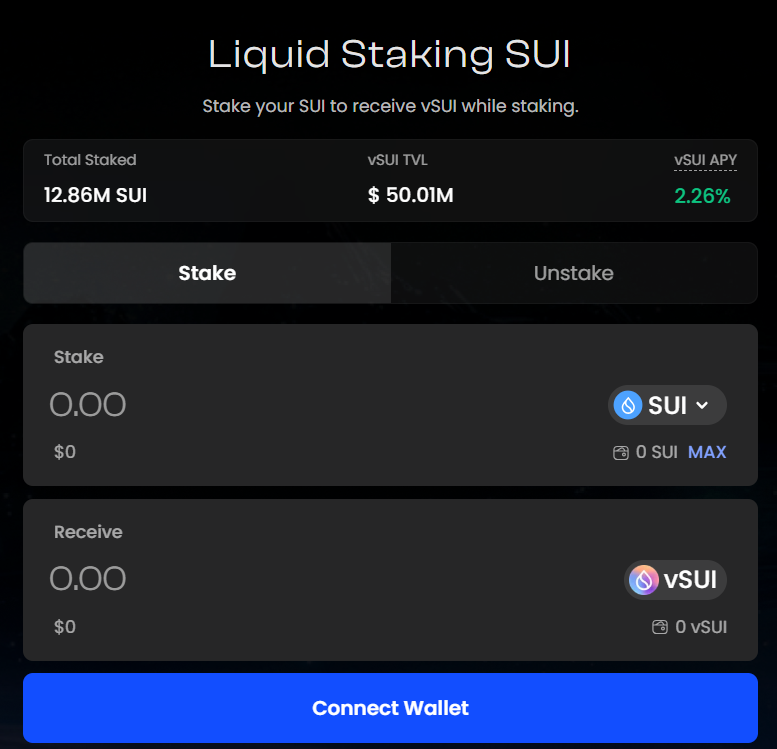This screenshot has width=777, height=749.
Task: Click the wallet icon beside 0 SUI
Action: 620,453
